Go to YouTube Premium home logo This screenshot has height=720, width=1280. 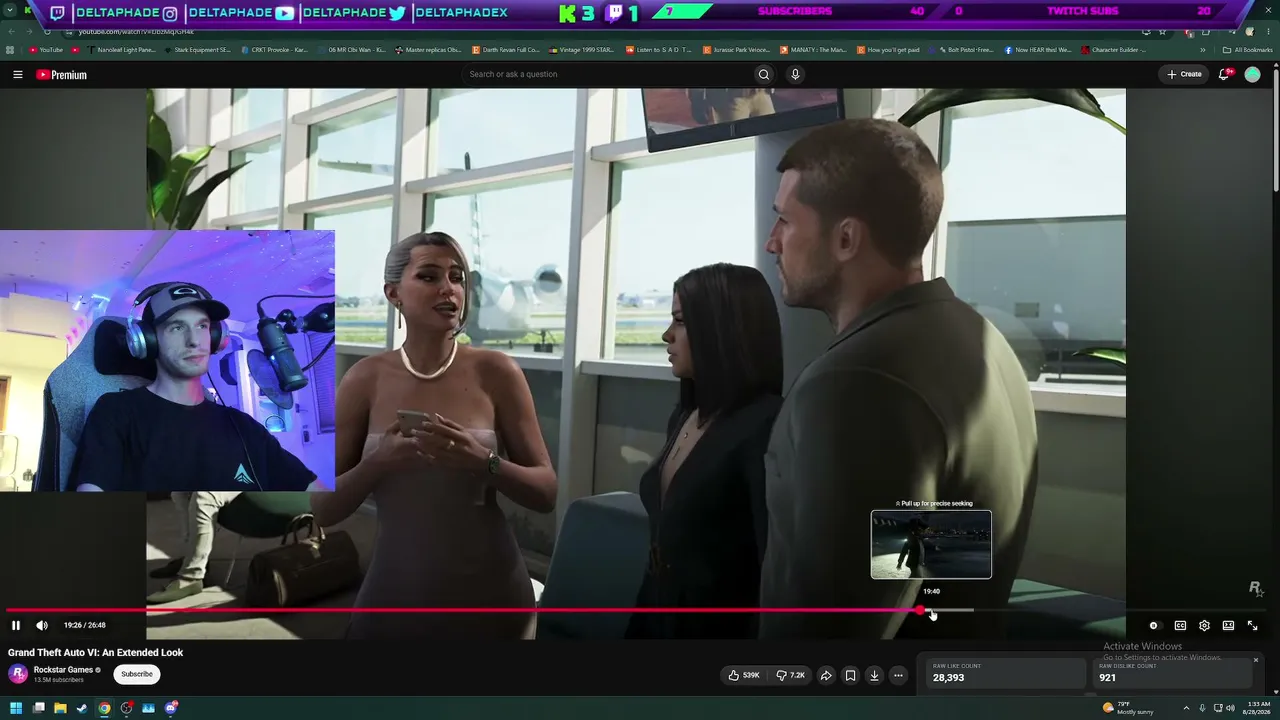(x=61, y=74)
